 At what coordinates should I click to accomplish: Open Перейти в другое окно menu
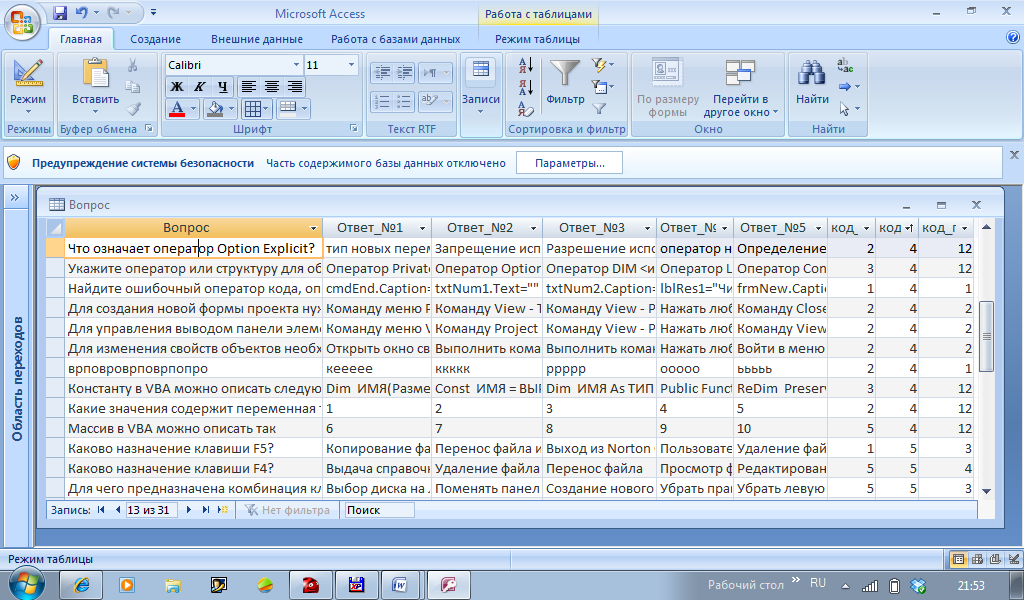click(740, 88)
